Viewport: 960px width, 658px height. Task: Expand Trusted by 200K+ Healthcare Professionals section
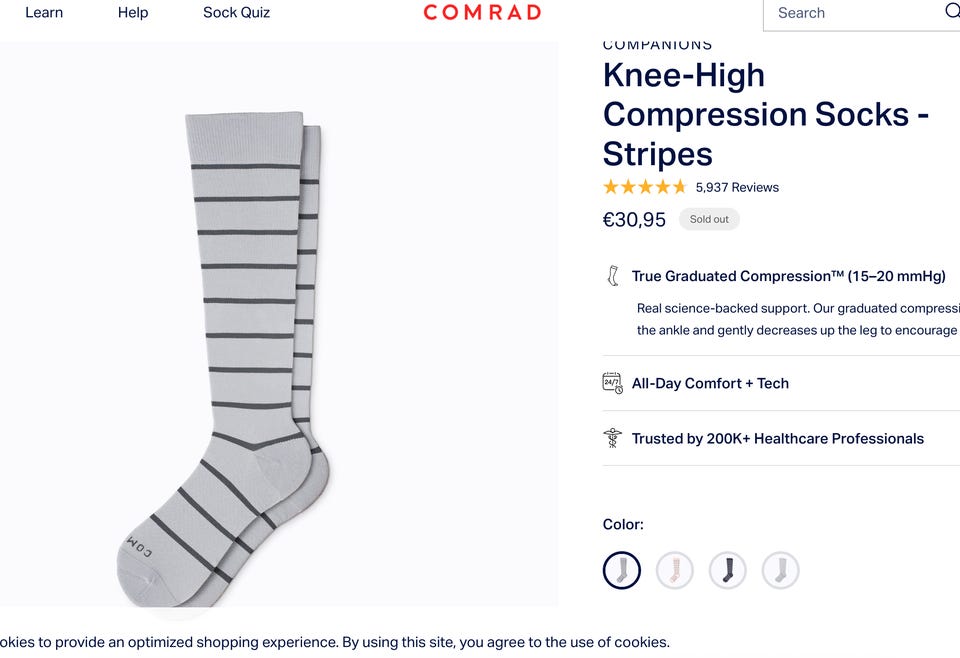coord(781,438)
